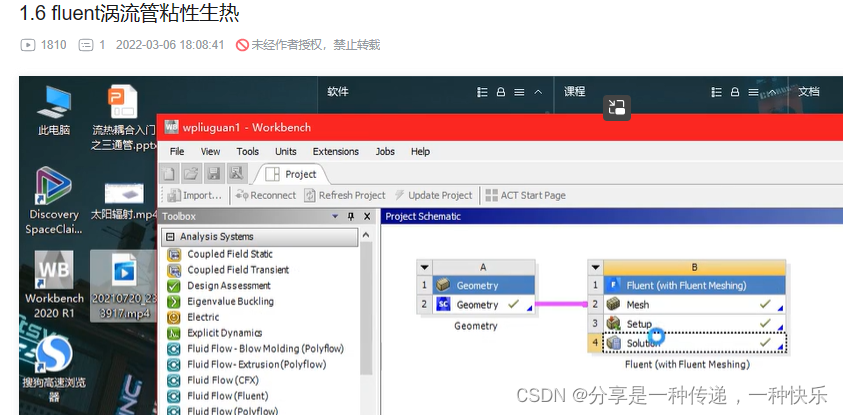The width and height of the screenshot is (843, 415).
Task: Select the Setup cell in system B
Action: point(694,324)
